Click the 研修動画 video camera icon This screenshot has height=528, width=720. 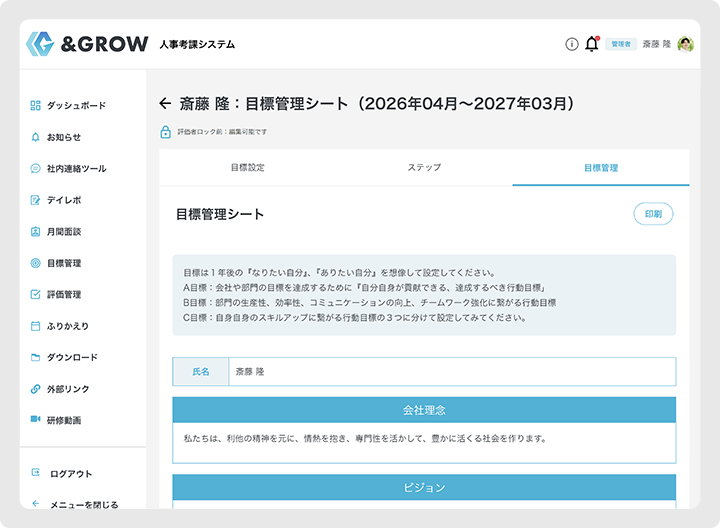pos(35,419)
